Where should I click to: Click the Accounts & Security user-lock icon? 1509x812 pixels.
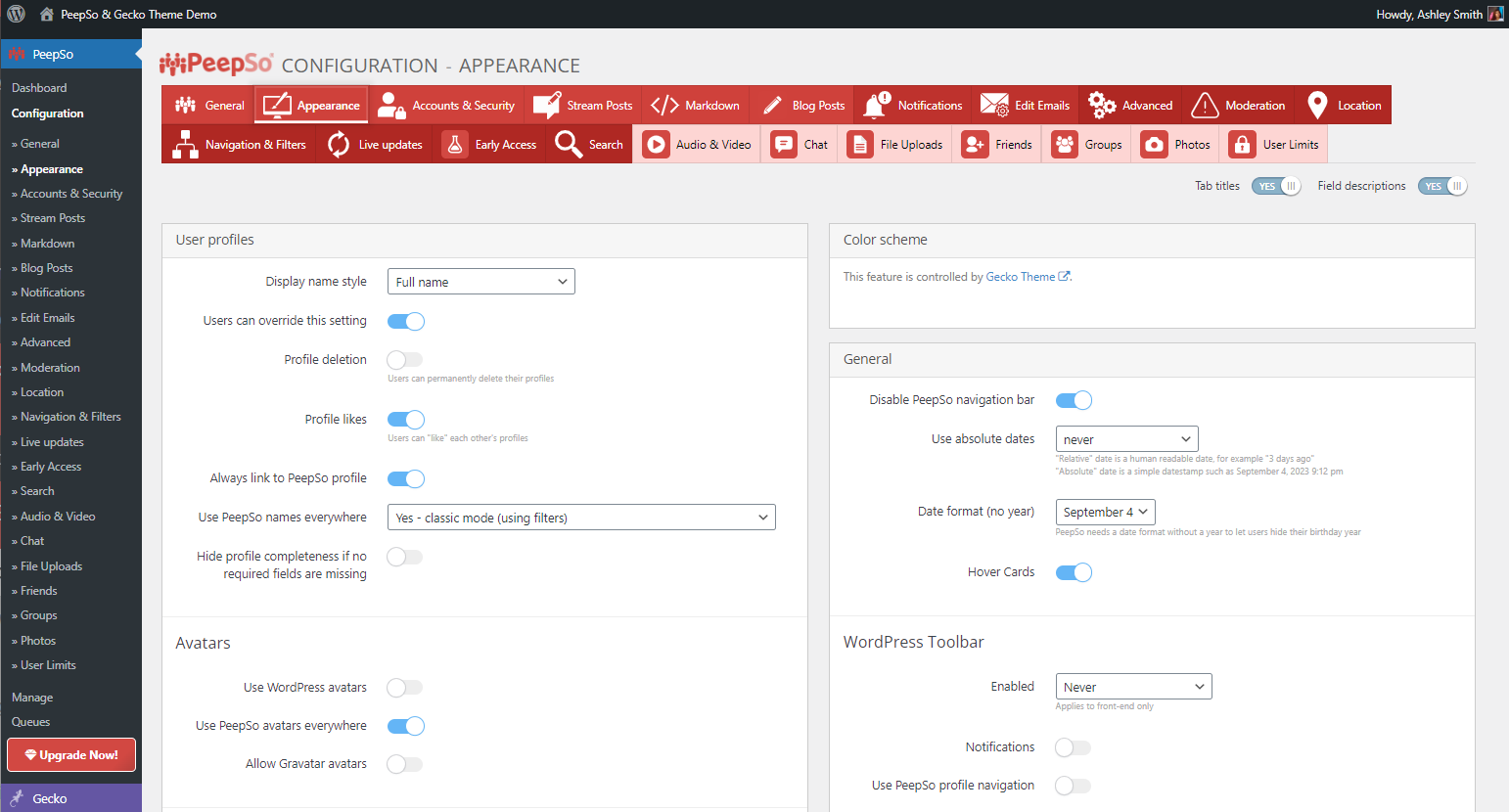(391, 105)
